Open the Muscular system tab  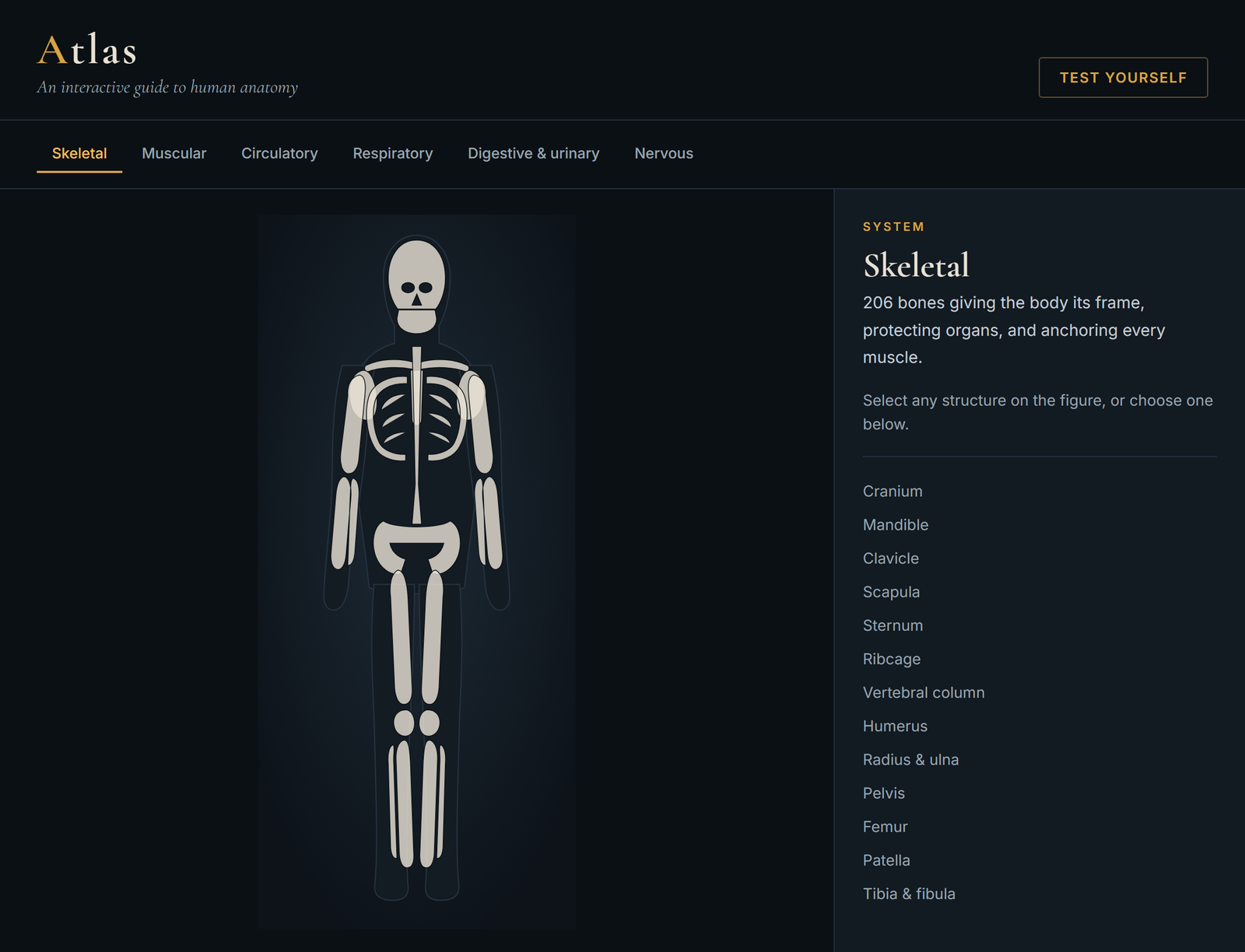coord(174,153)
